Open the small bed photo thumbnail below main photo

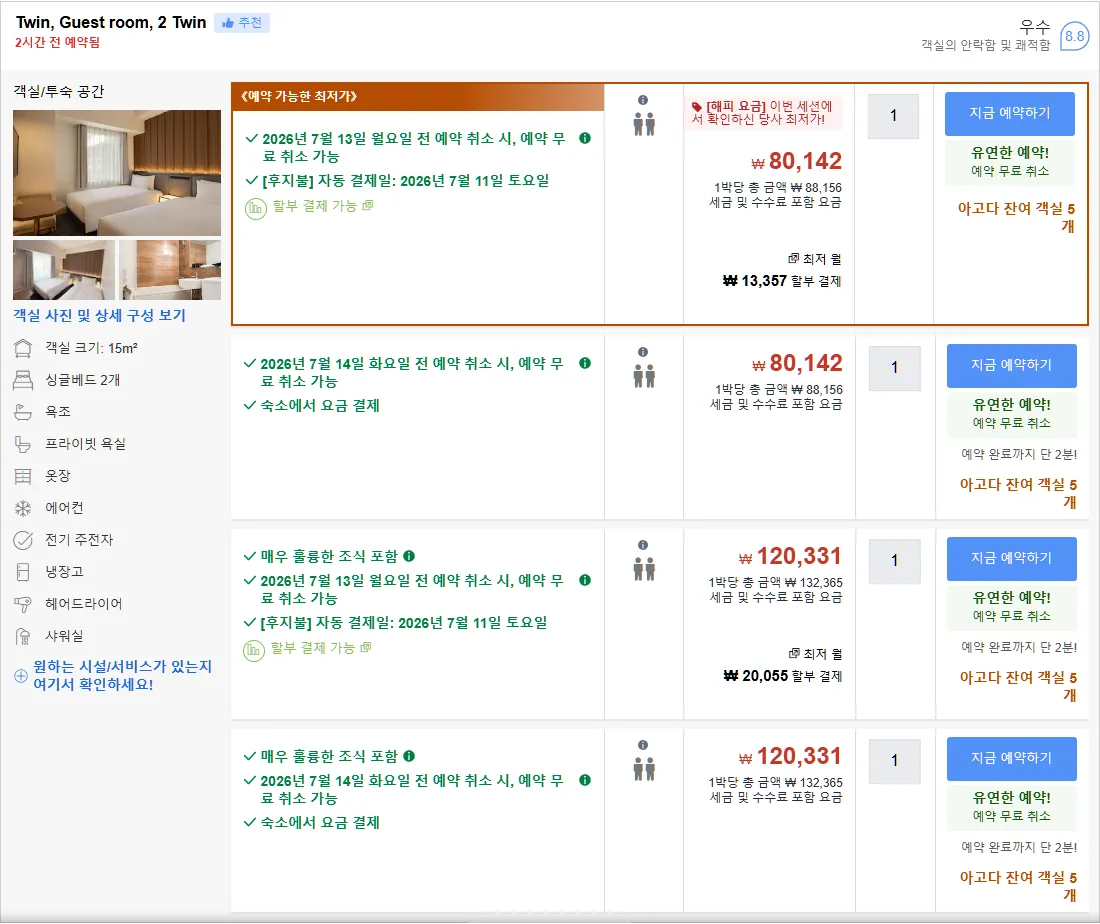click(x=64, y=270)
